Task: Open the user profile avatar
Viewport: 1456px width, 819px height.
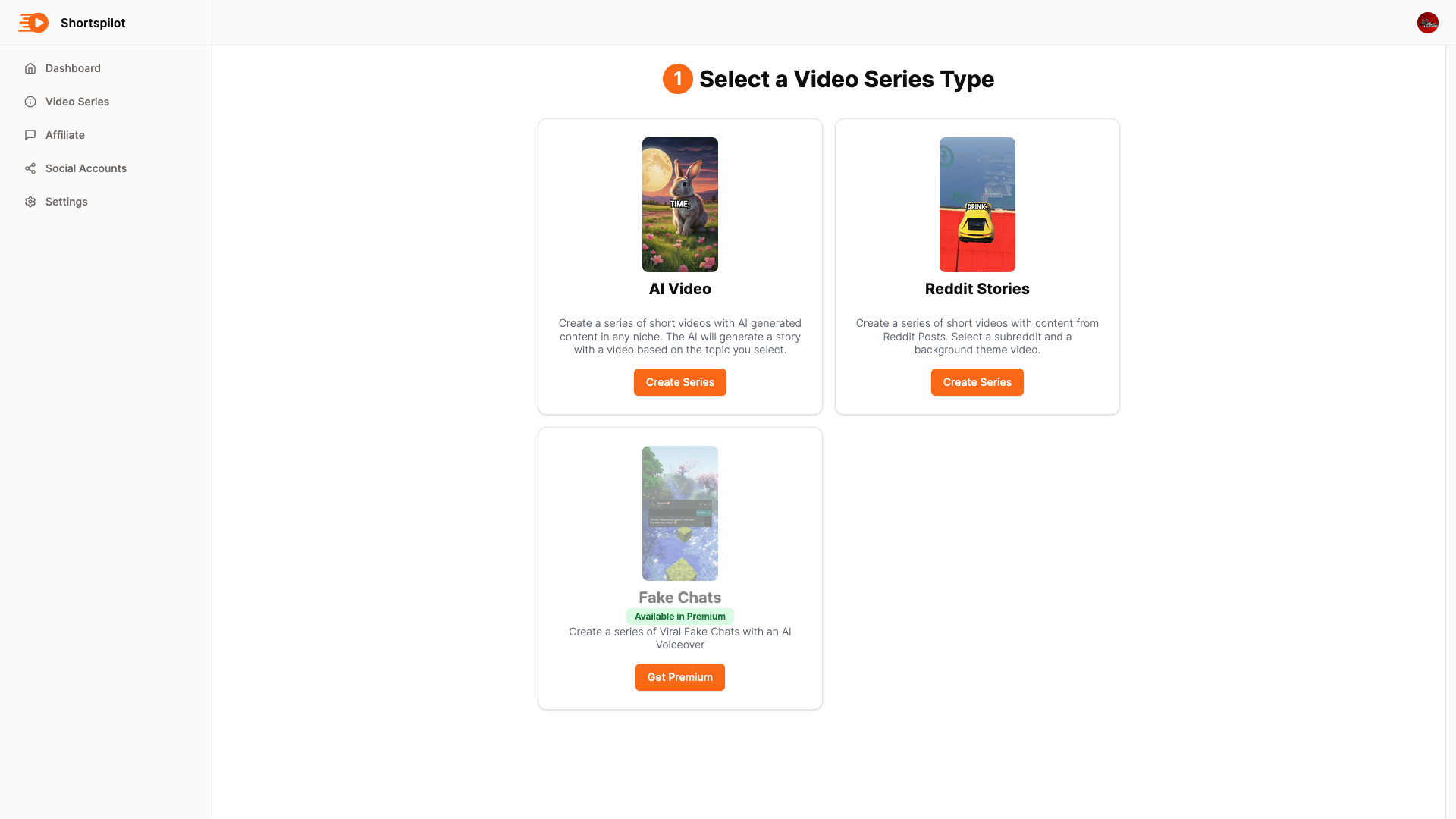Action: click(1427, 23)
